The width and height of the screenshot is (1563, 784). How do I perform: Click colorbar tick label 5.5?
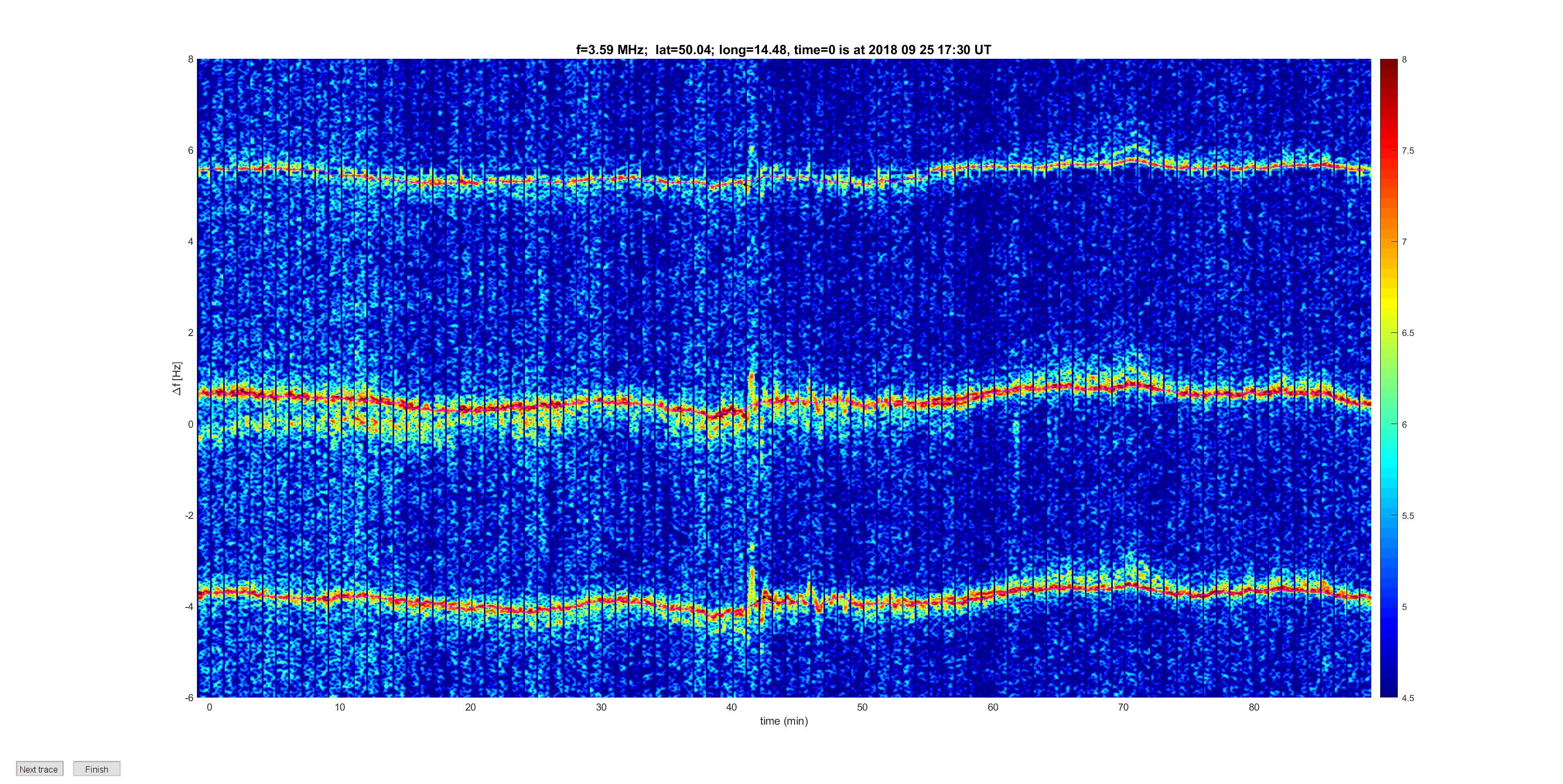1408,516
